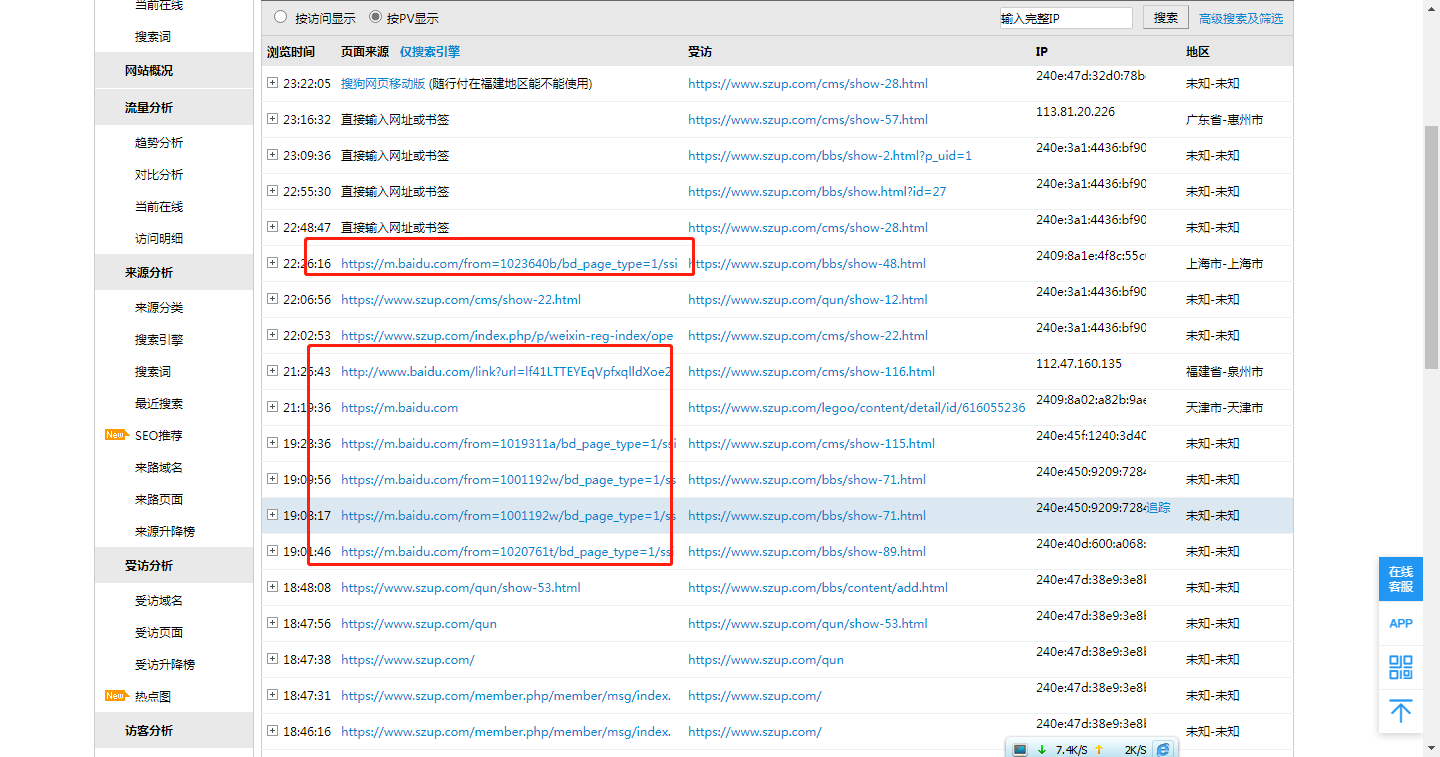Click the back-to-top arrow icon
Image resolution: width=1440 pixels, height=757 pixels.
coord(1400,711)
